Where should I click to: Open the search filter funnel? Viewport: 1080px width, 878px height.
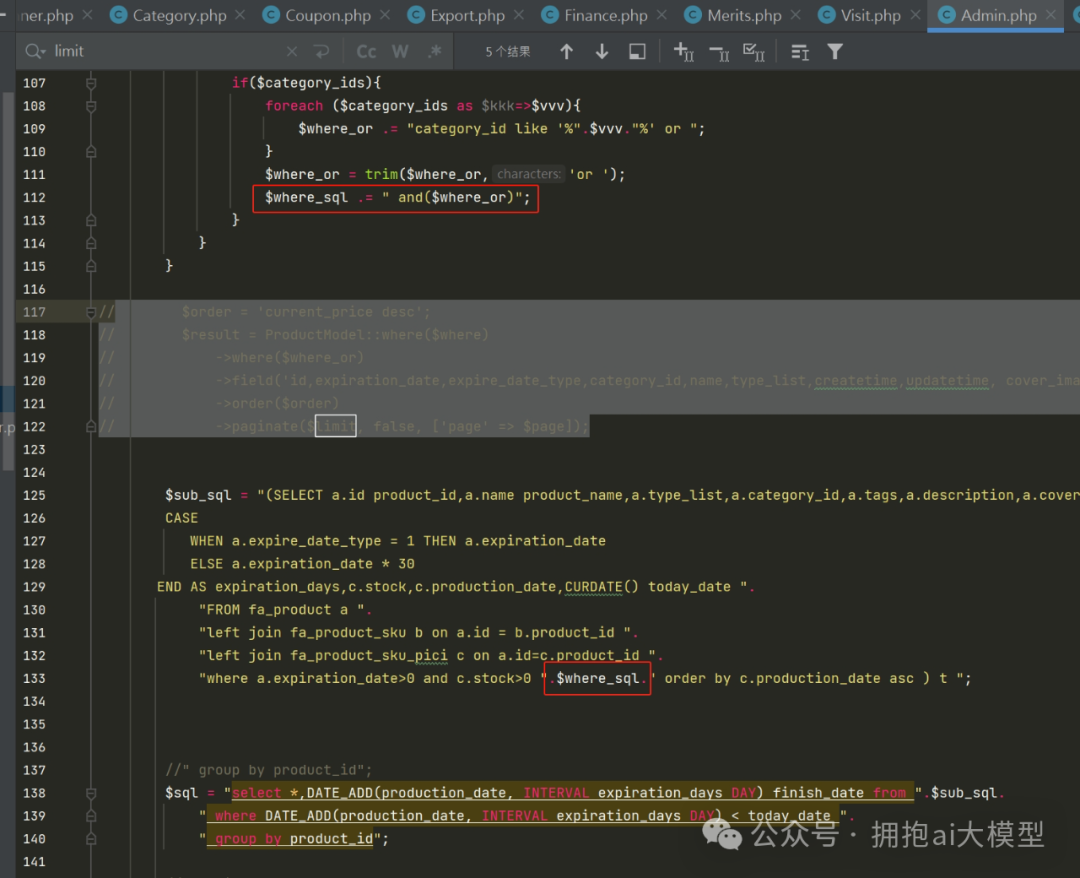coord(835,51)
